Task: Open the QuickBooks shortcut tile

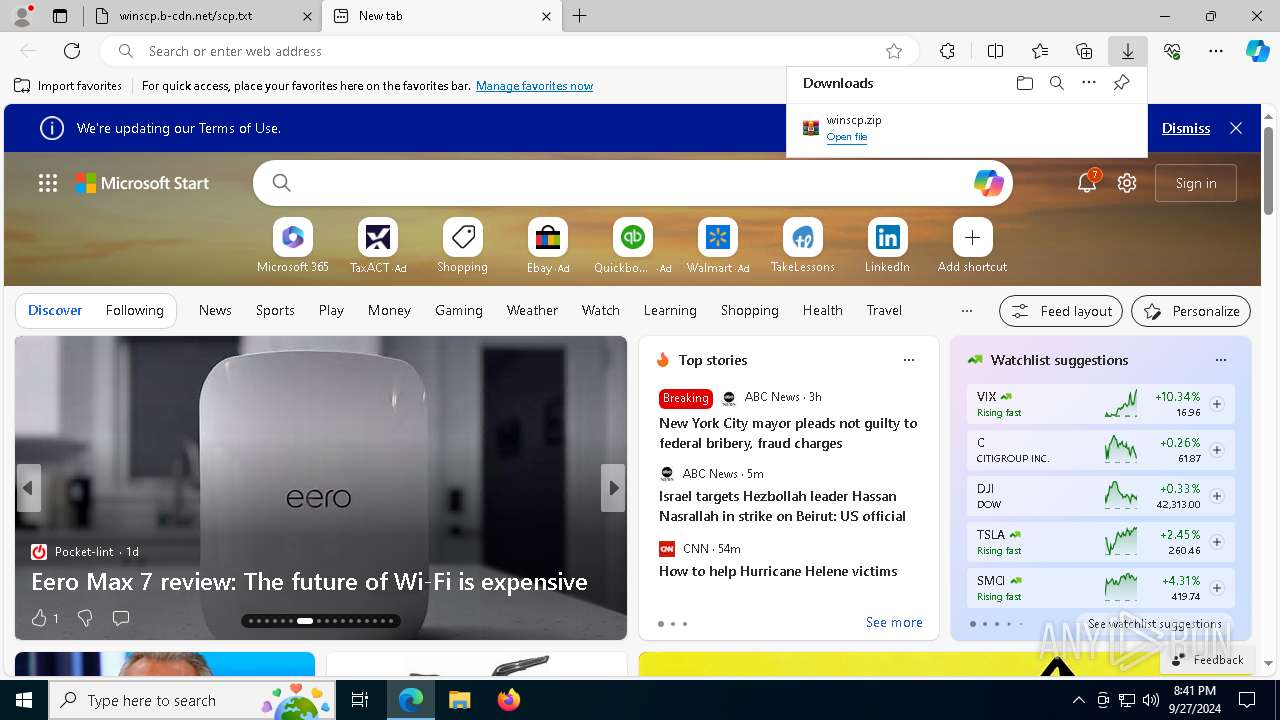Action: tap(633, 246)
